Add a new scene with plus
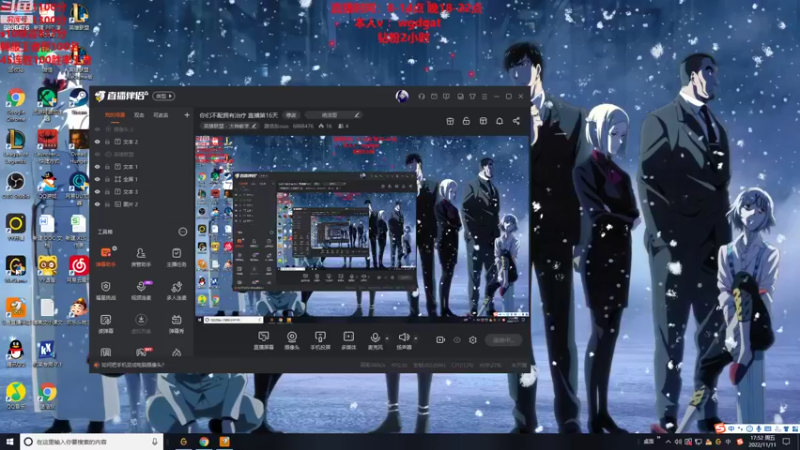The image size is (800, 450). click(x=187, y=115)
